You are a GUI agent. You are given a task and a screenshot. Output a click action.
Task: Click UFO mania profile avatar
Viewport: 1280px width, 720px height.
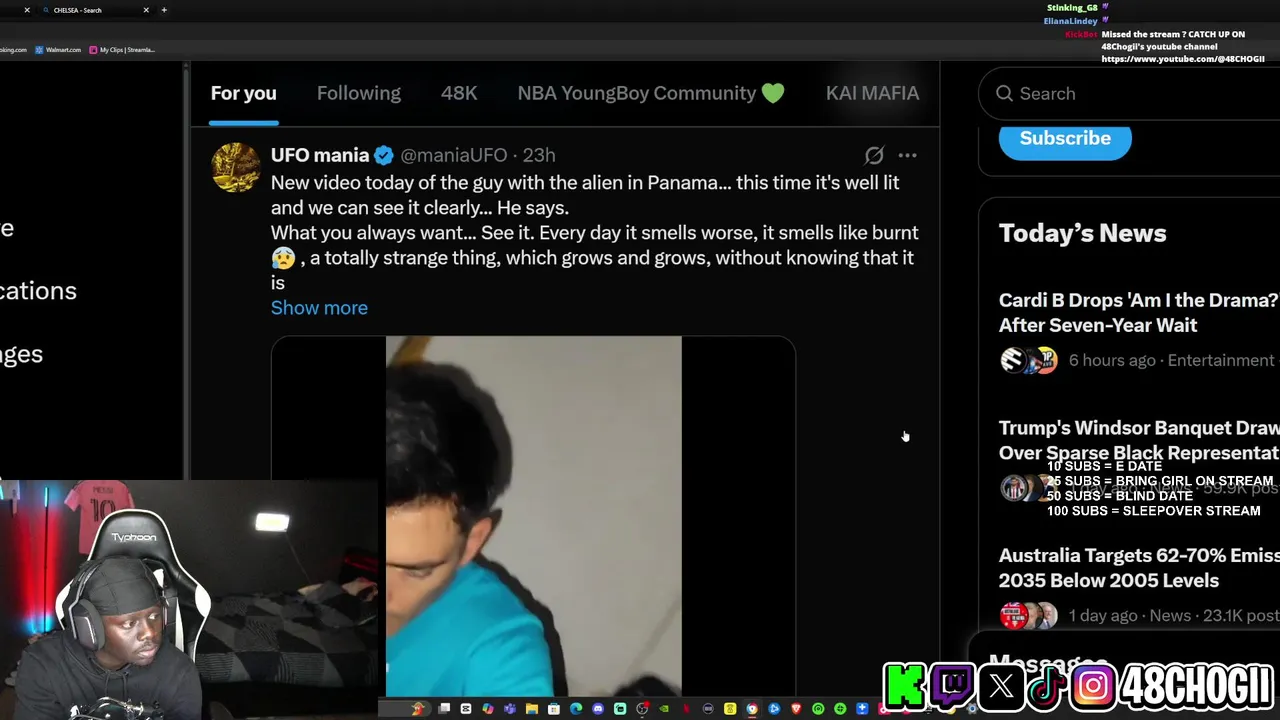pos(236,167)
